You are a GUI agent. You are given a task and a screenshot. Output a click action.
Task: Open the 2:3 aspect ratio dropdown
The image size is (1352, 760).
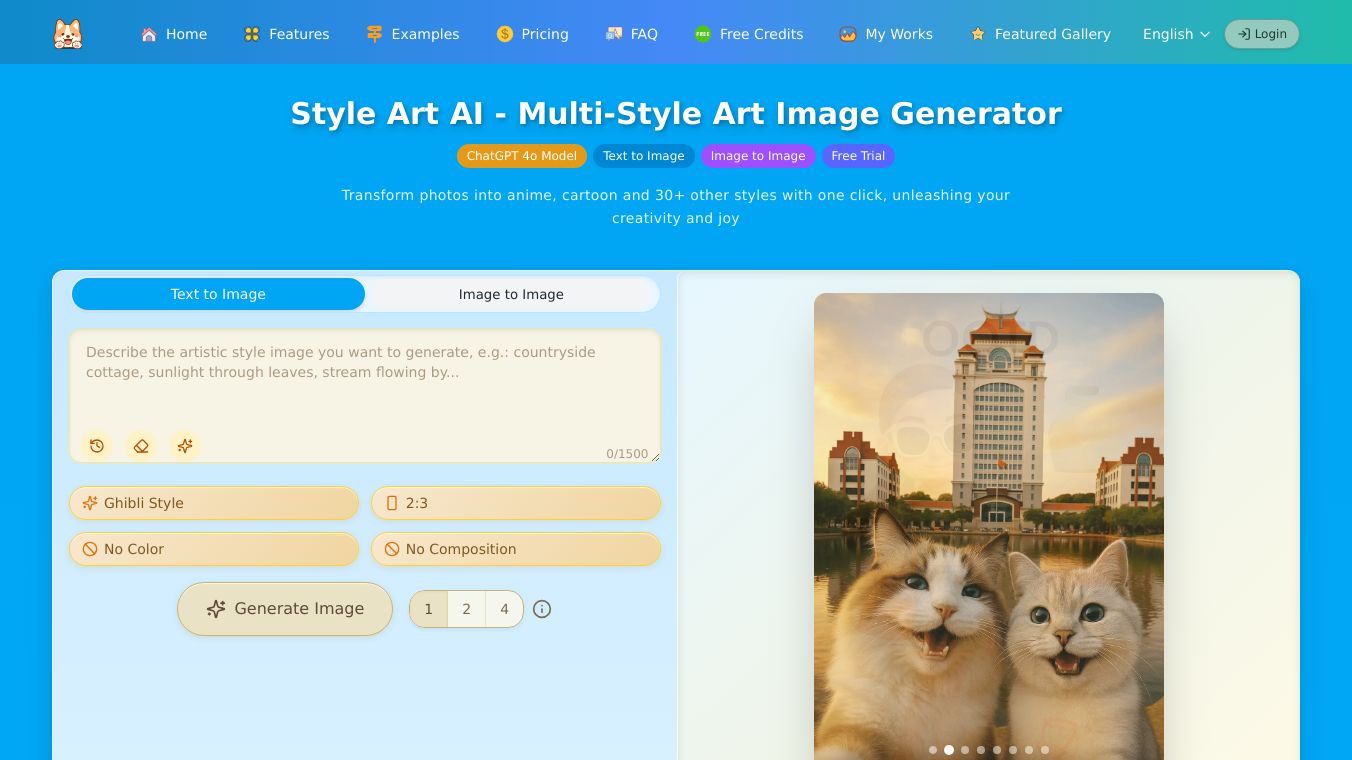[516, 503]
